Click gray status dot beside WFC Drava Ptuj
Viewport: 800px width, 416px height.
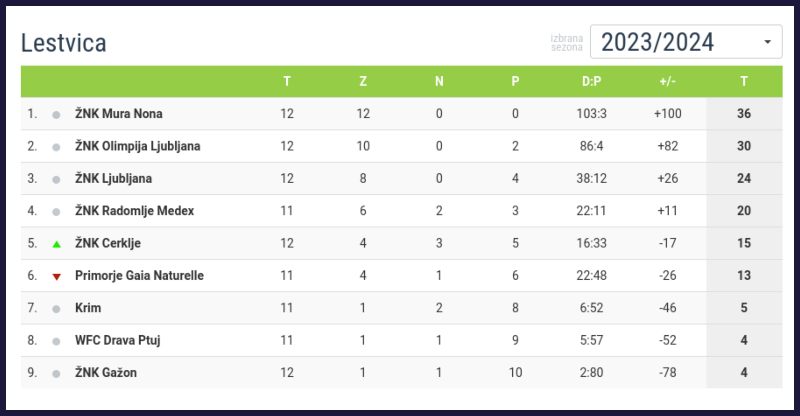pyautogui.click(x=57, y=341)
